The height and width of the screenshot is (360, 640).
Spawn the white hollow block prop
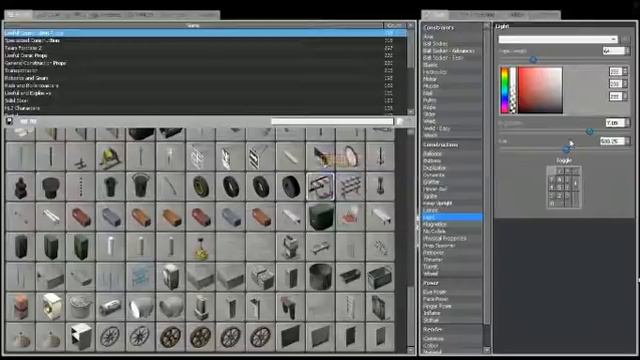80,337
